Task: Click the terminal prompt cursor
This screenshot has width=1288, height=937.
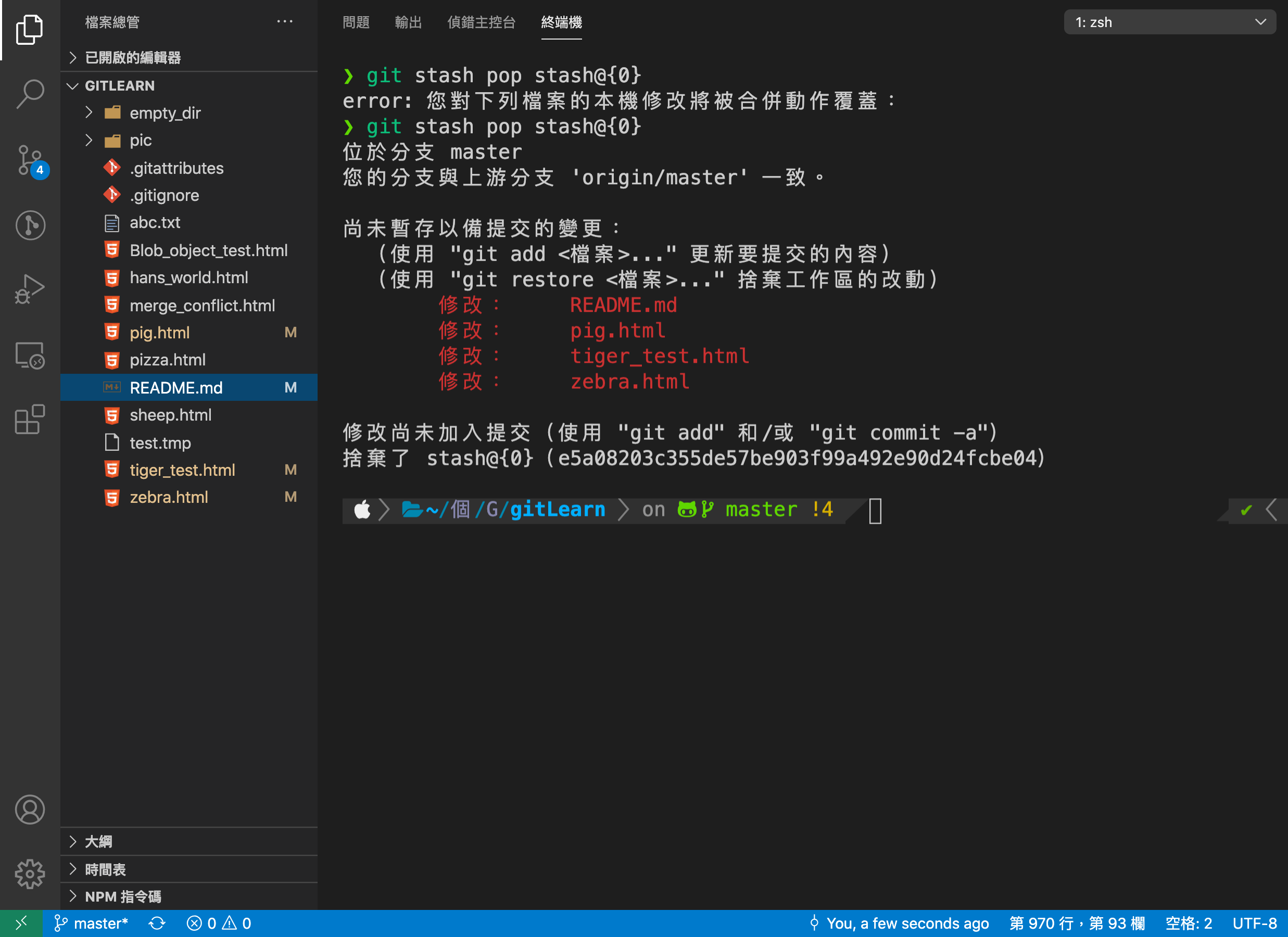Action: click(875, 511)
